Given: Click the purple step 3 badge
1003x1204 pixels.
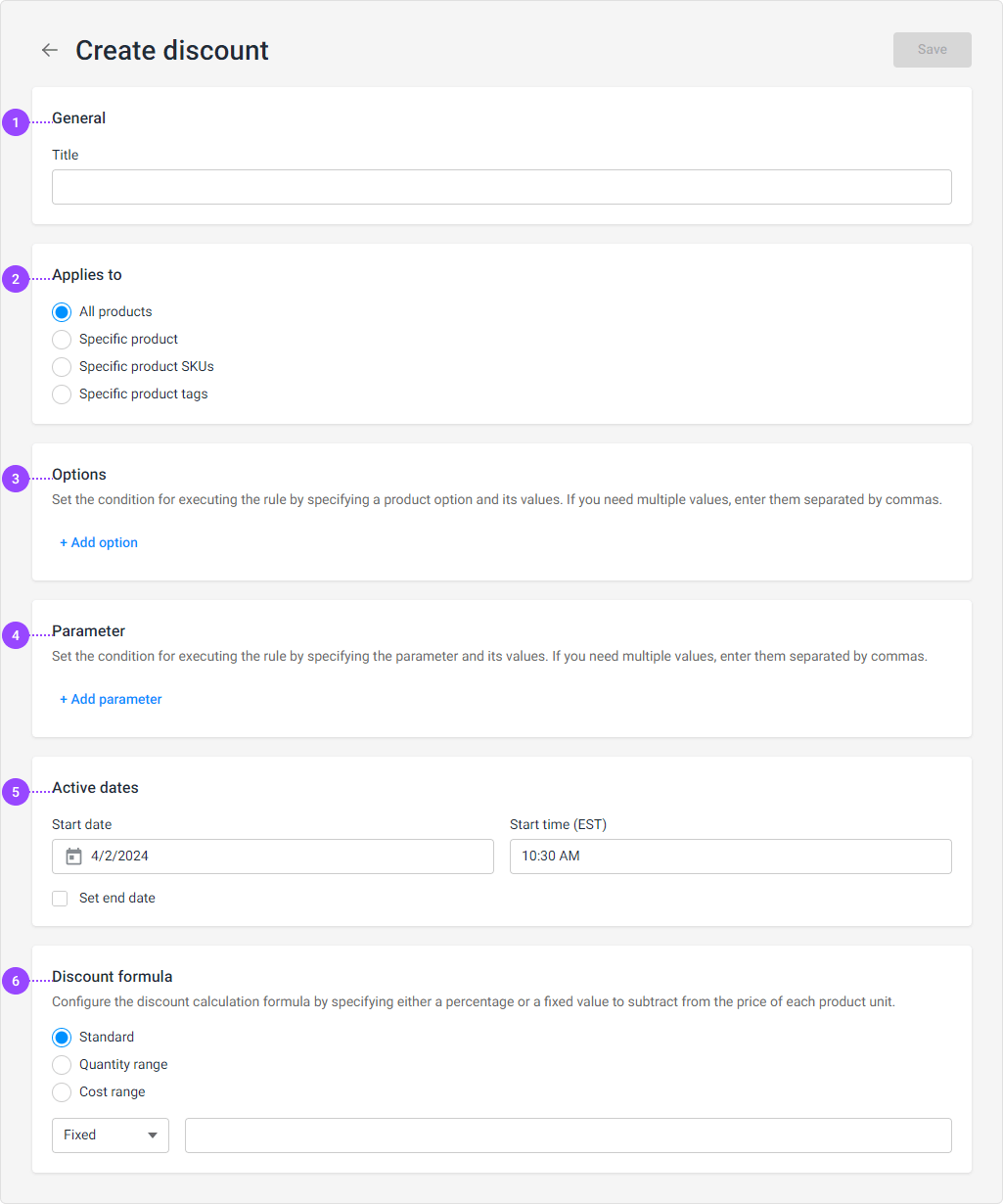Looking at the screenshot, I should pyautogui.click(x=16, y=479).
